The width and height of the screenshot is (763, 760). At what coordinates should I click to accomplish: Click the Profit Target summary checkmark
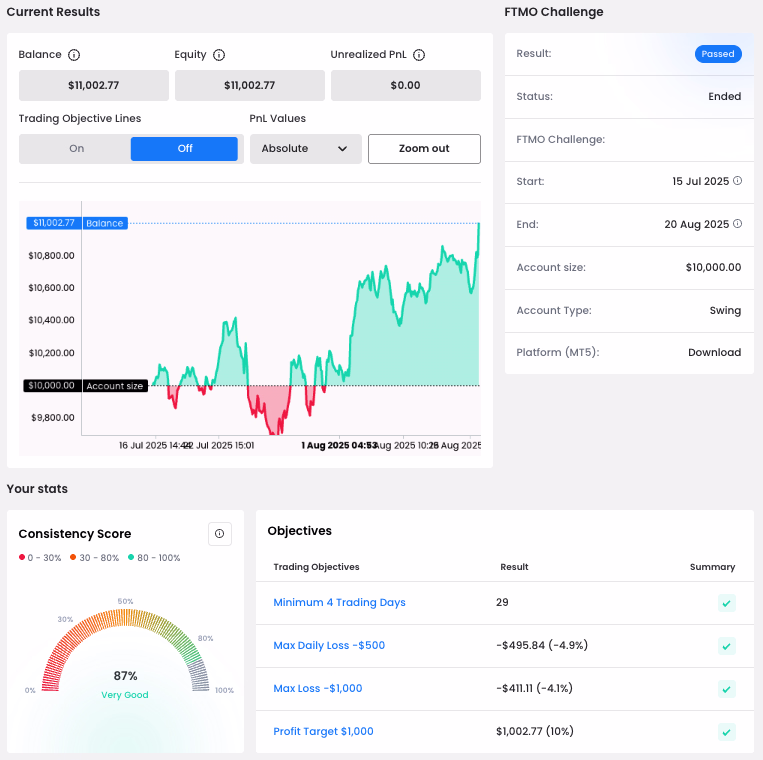(x=727, y=732)
